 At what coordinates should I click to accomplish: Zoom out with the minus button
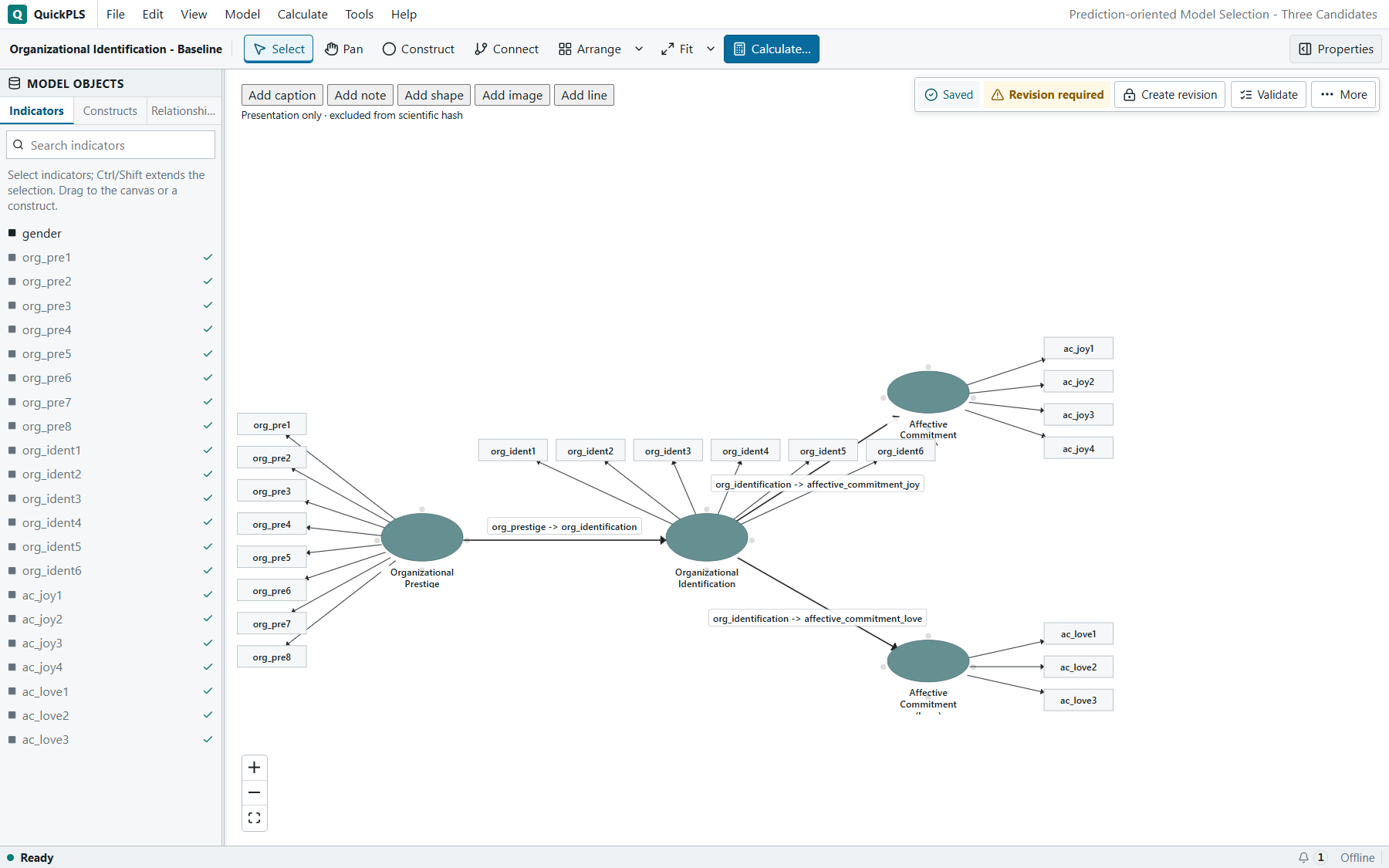tap(255, 792)
